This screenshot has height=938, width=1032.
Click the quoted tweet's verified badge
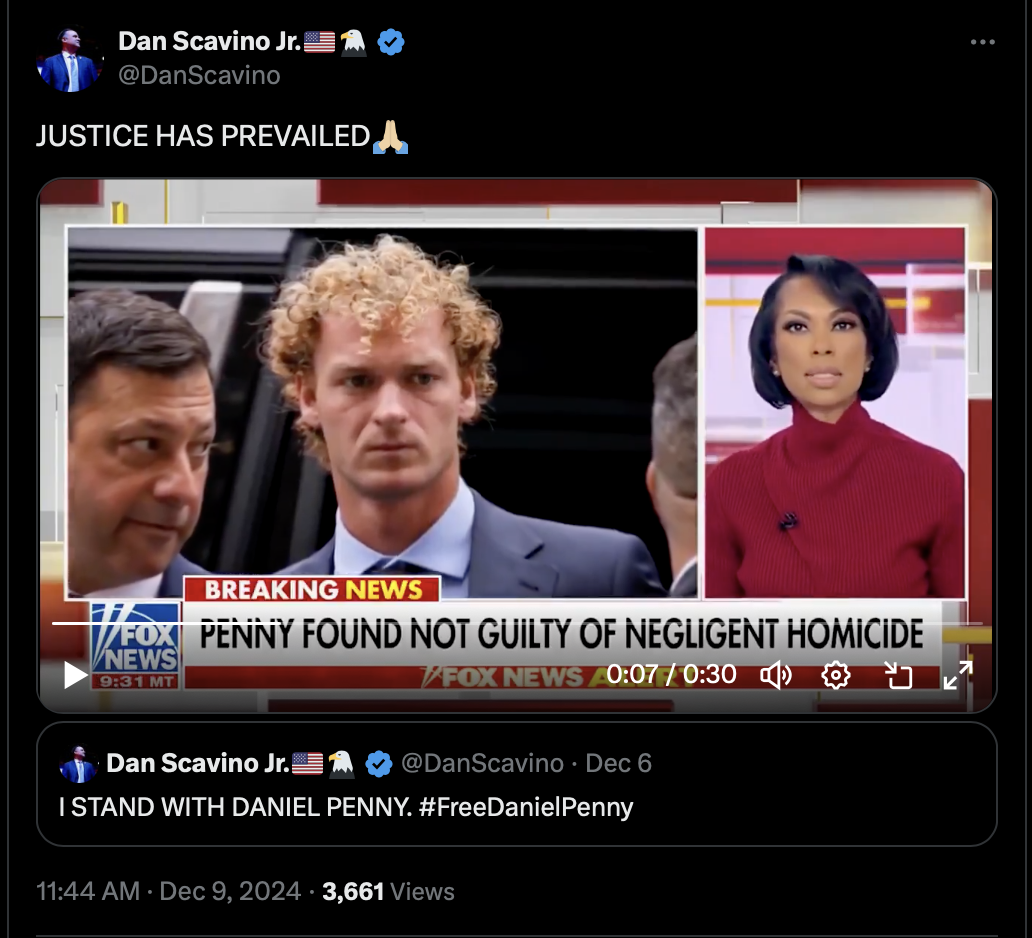pyautogui.click(x=379, y=764)
